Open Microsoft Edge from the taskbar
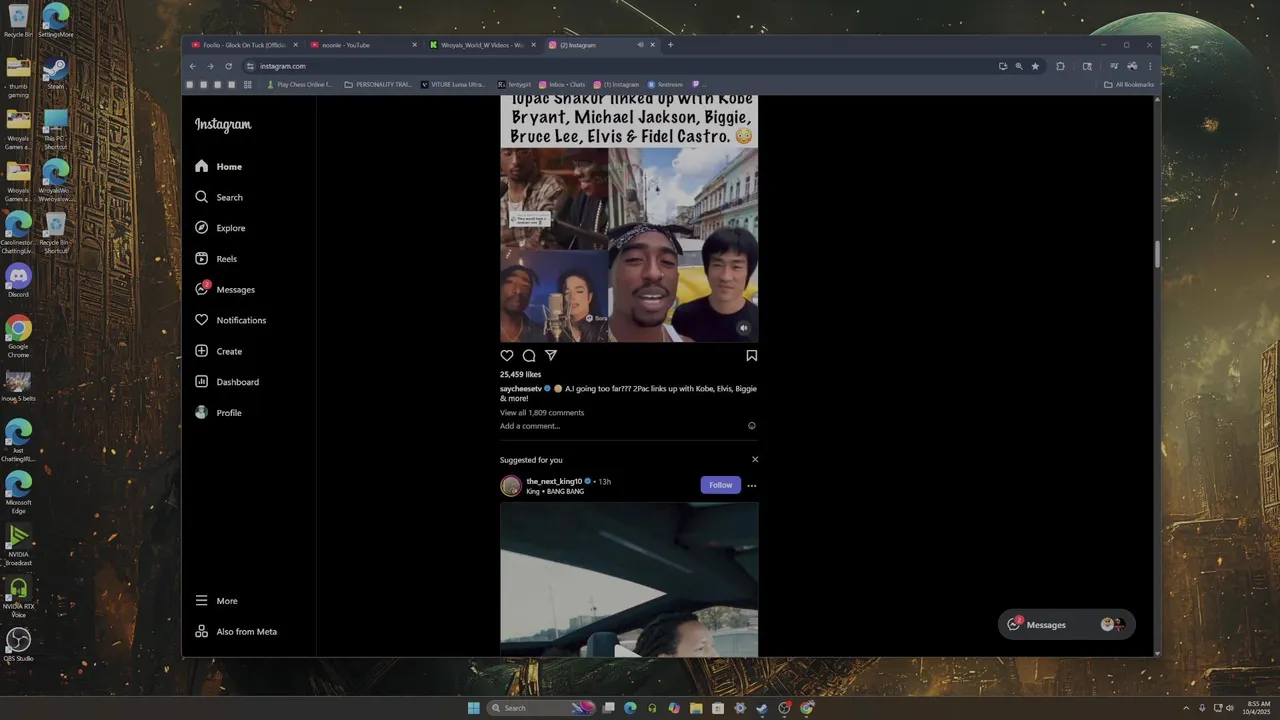 point(630,708)
